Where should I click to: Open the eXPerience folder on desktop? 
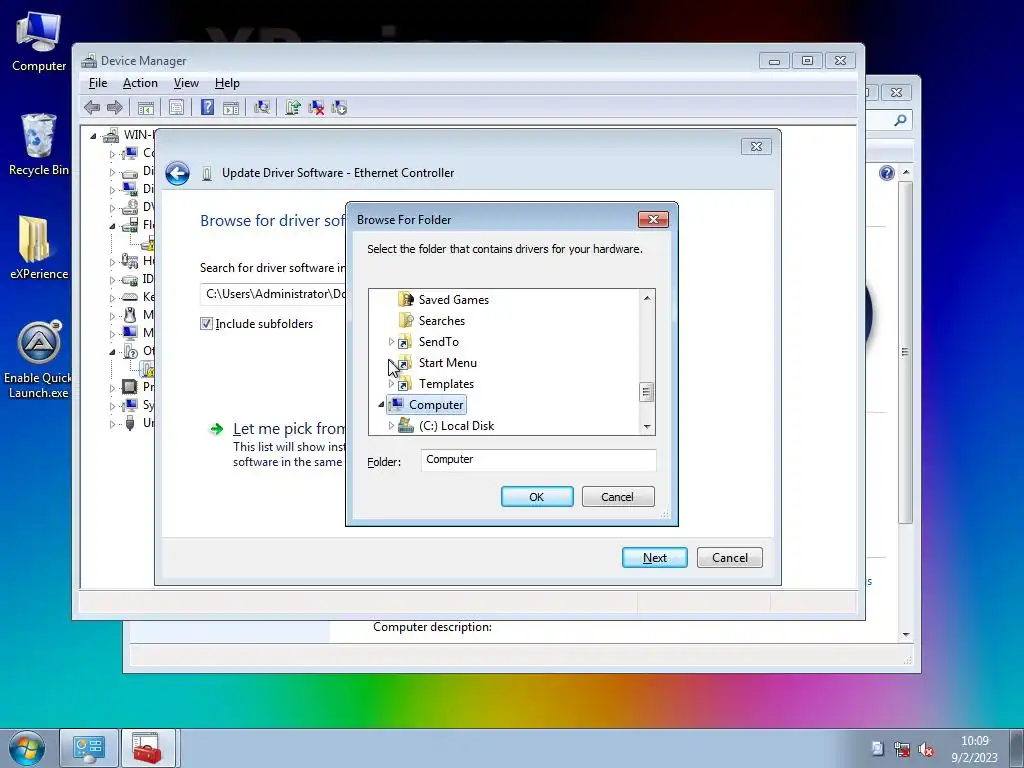(39, 248)
